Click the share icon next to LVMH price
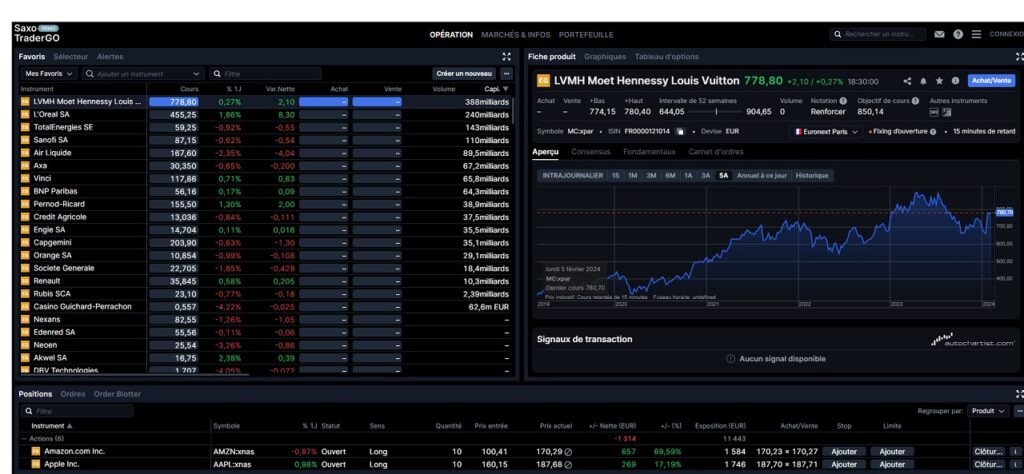1024x474 pixels. pyautogui.click(x=907, y=81)
